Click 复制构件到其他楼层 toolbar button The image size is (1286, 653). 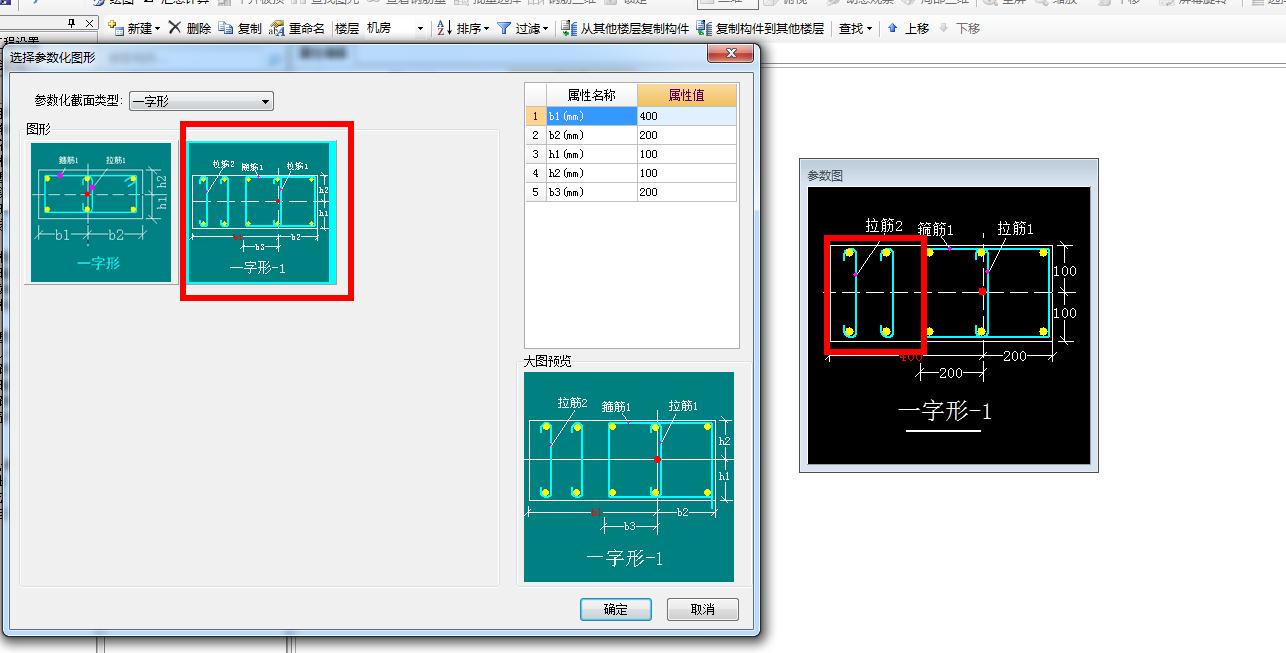point(760,28)
